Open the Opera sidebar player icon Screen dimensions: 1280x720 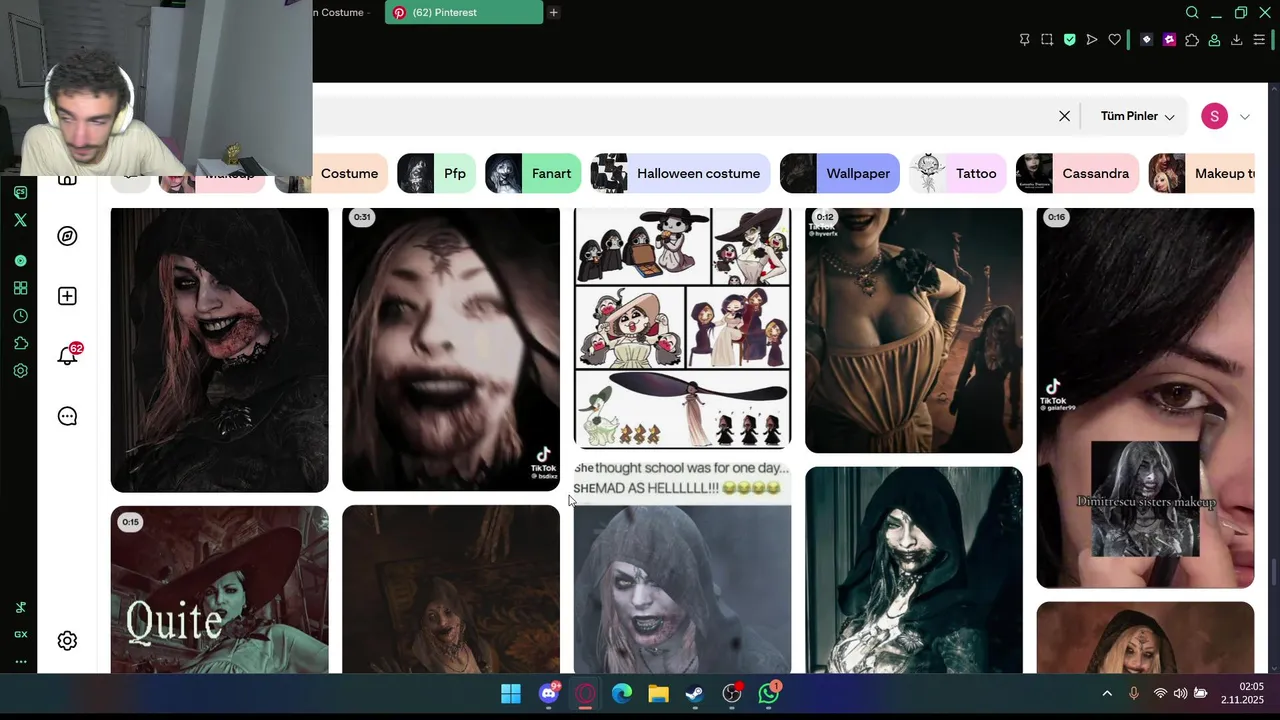20,261
